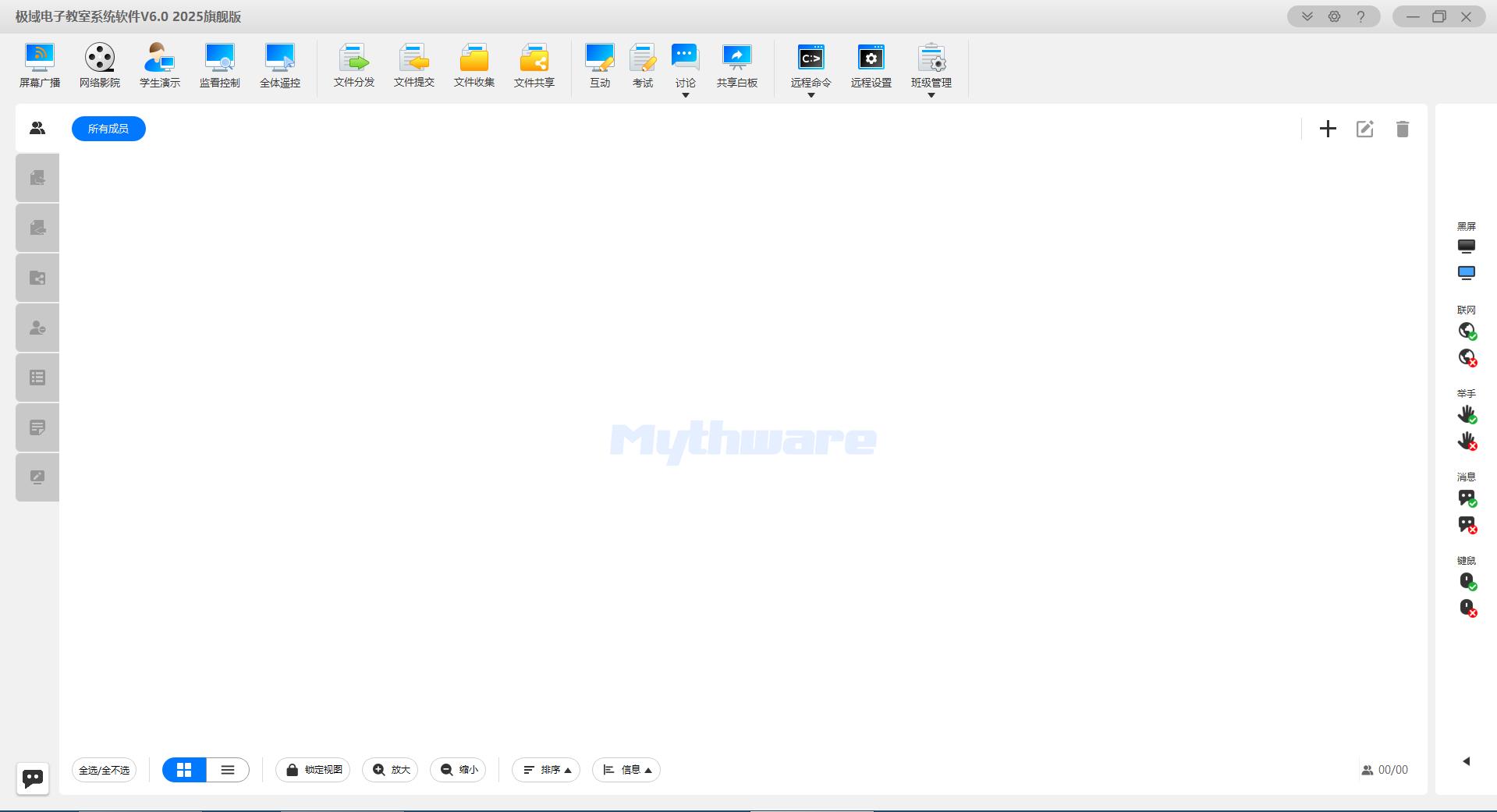Start a 考试 exam session
Viewport: 1497px width, 812px height.
click(643, 66)
